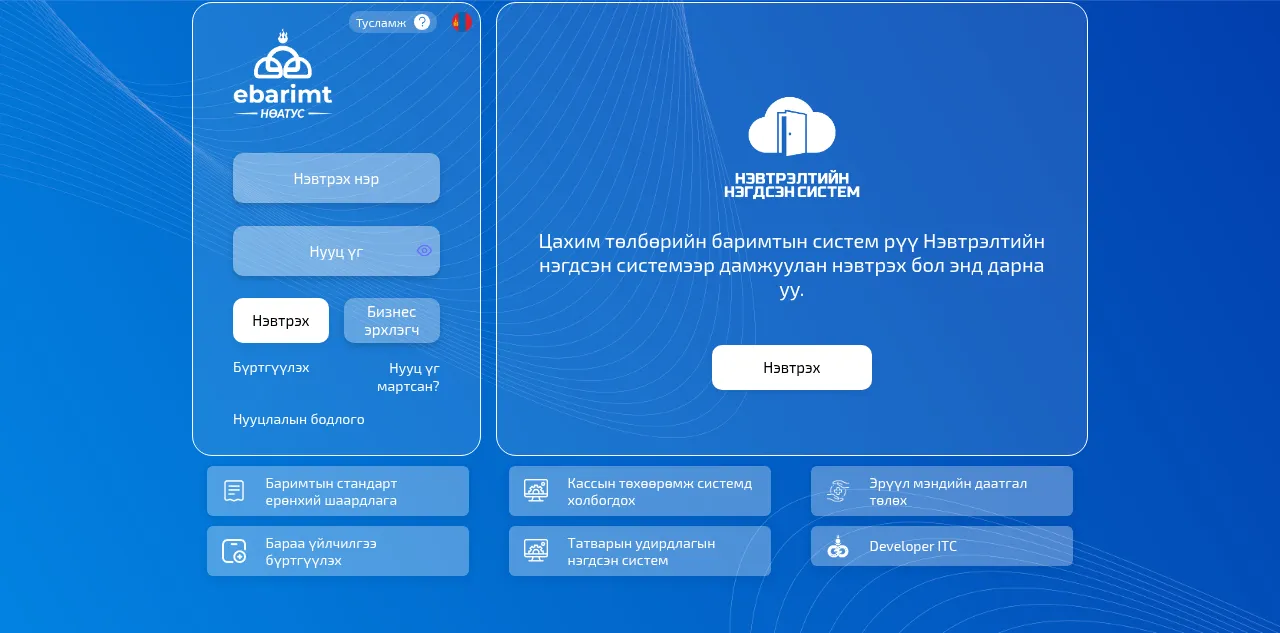Image resolution: width=1280 pixels, height=633 pixels.
Task: Open the Бүртгүүлэх registration link
Action: tap(271, 367)
